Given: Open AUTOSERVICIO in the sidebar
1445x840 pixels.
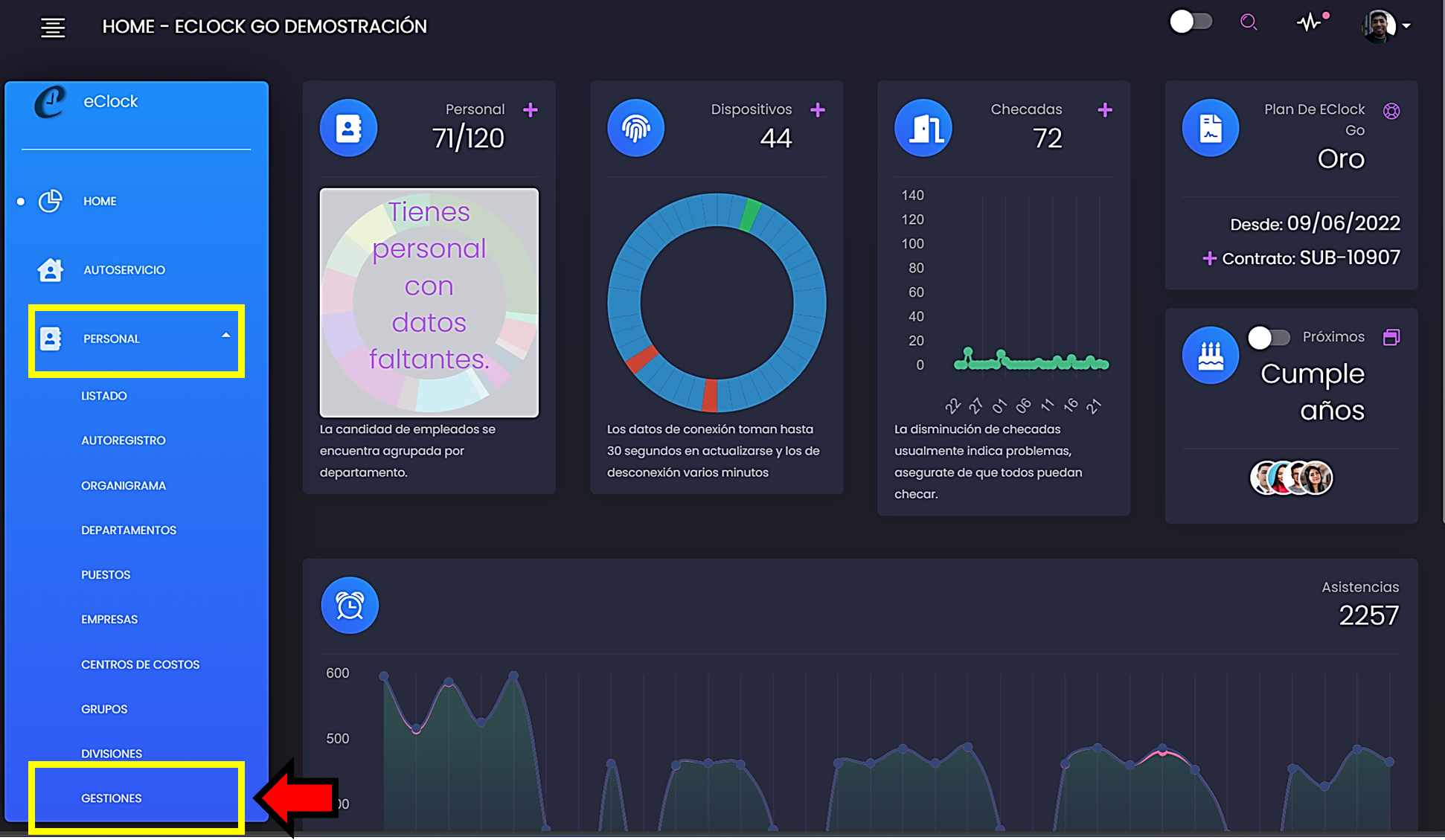Looking at the screenshot, I should tap(124, 270).
